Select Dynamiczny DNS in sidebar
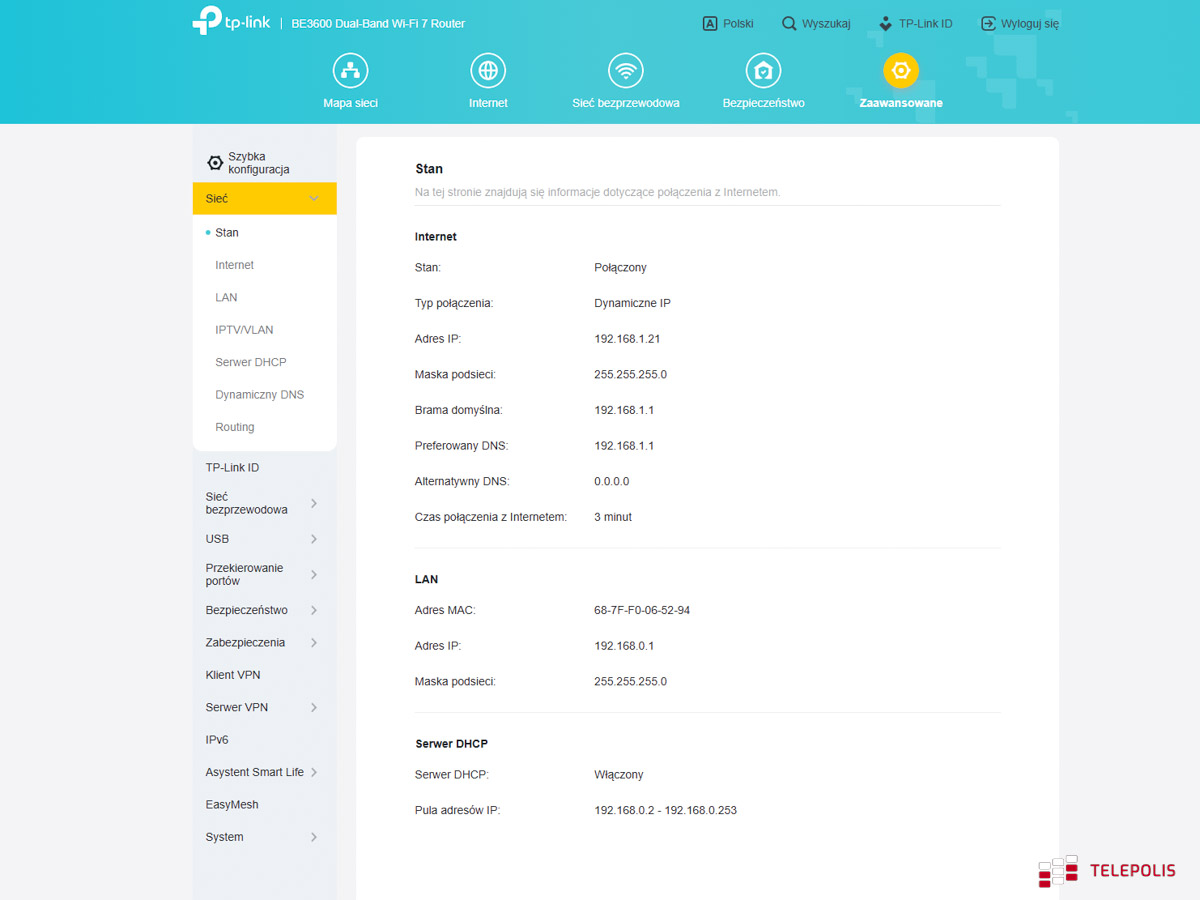The width and height of the screenshot is (1200, 900). click(259, 395)
